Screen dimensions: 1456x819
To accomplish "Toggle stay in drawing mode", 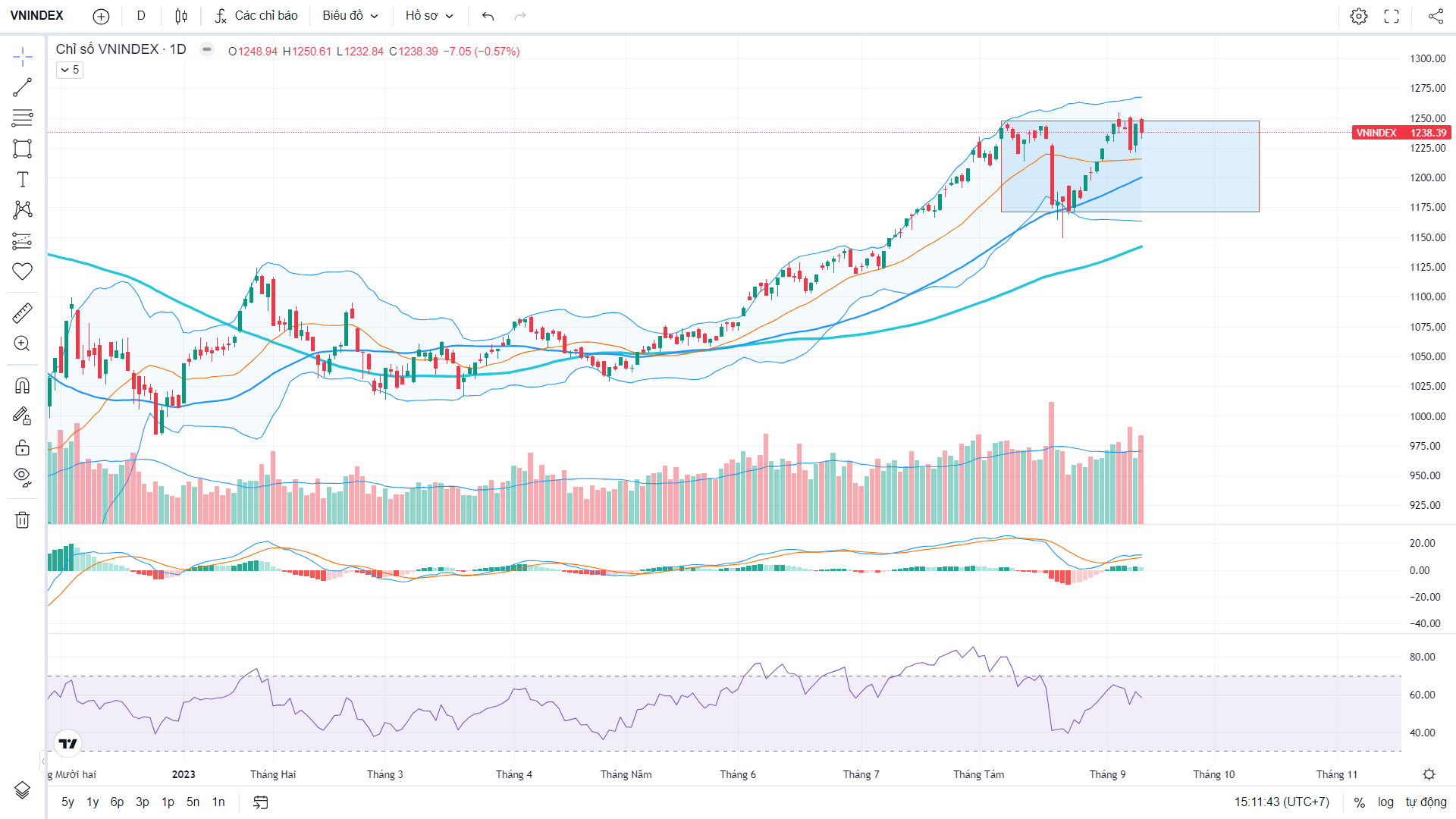I will (23, 416).
